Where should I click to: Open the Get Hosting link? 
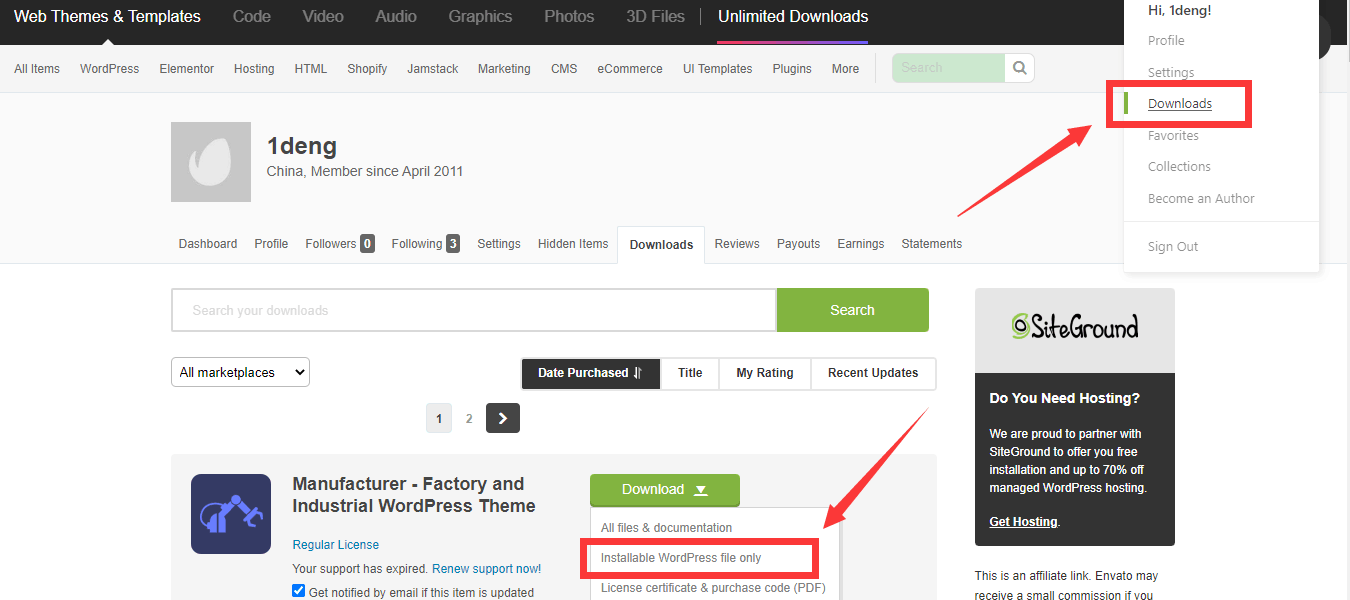coord(1022,522)
